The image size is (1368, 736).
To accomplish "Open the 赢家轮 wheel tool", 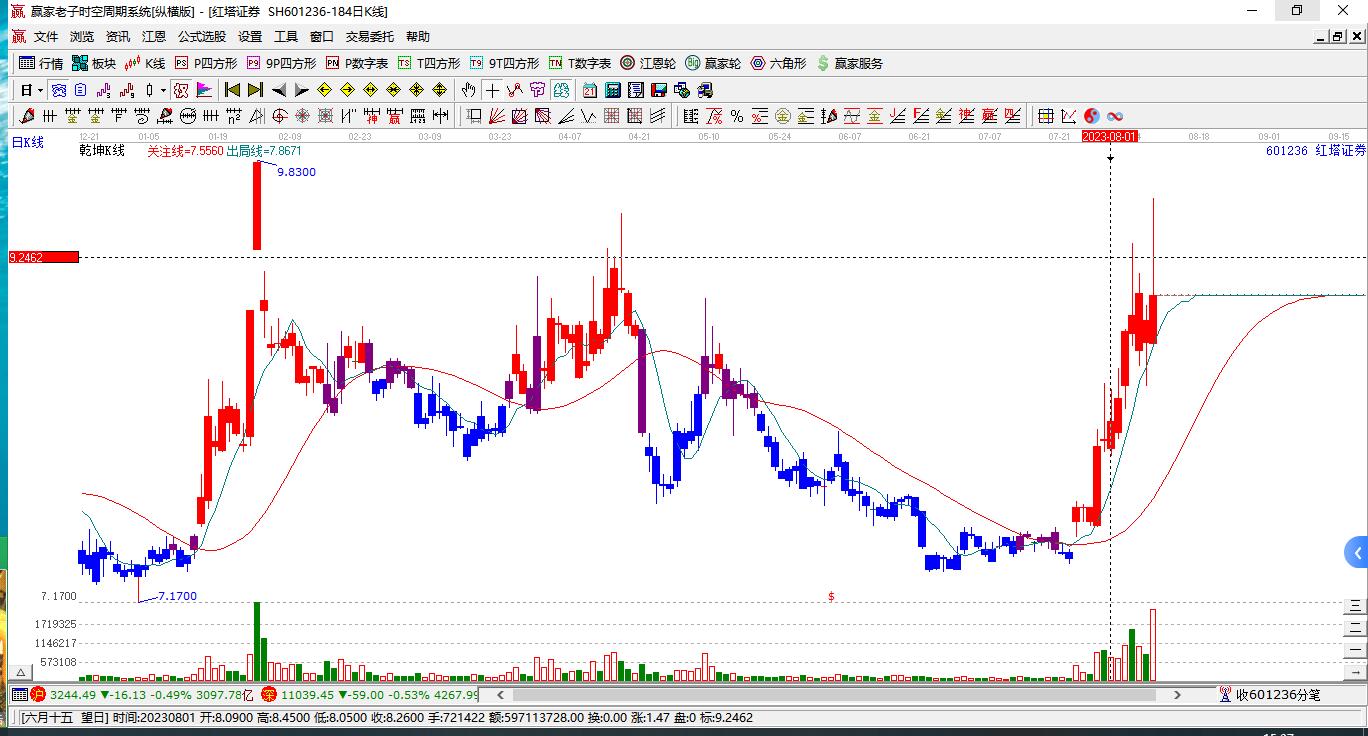I will coord(713,63).
